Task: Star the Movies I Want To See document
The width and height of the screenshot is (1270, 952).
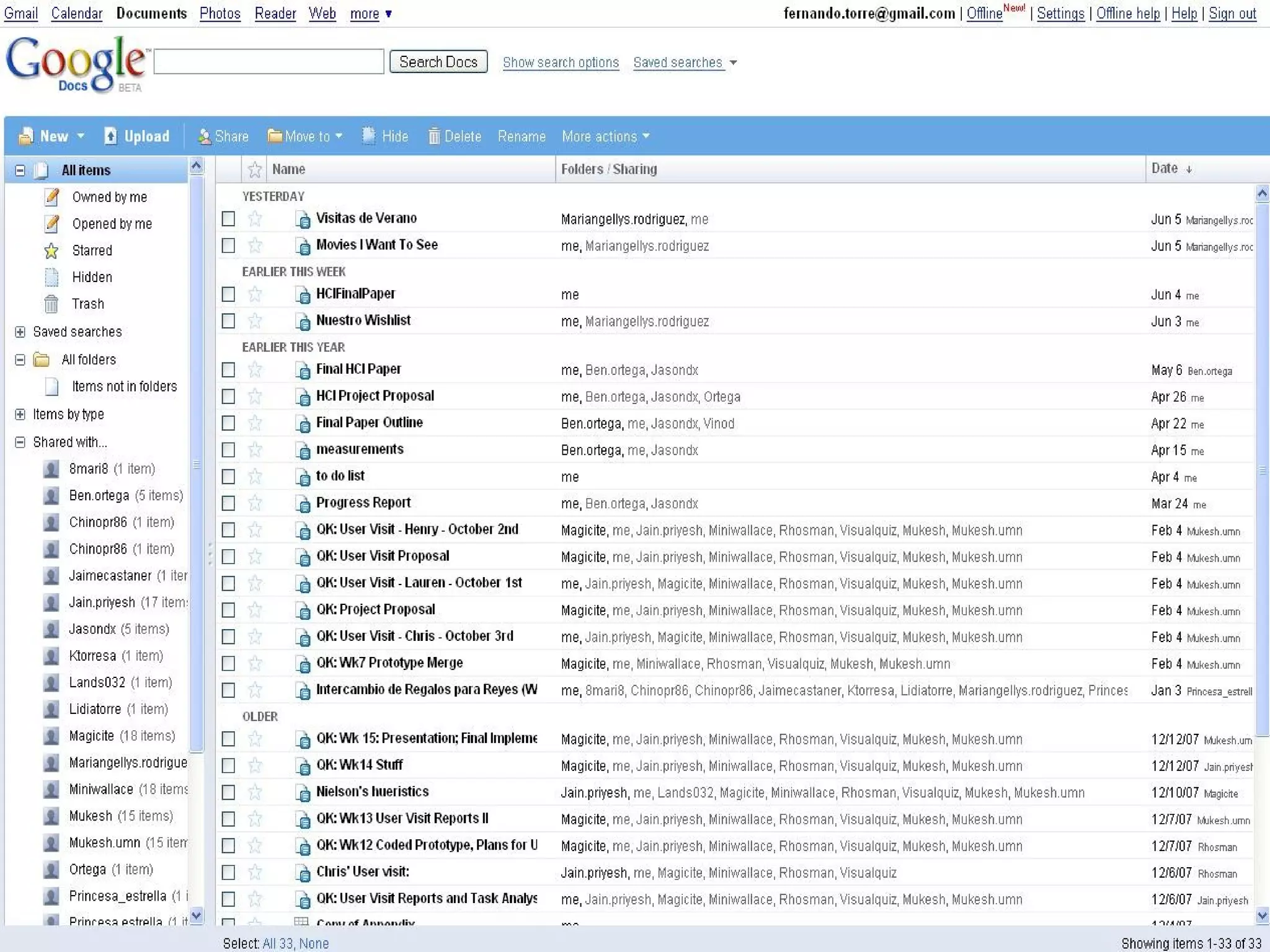Action: (255, 245)
